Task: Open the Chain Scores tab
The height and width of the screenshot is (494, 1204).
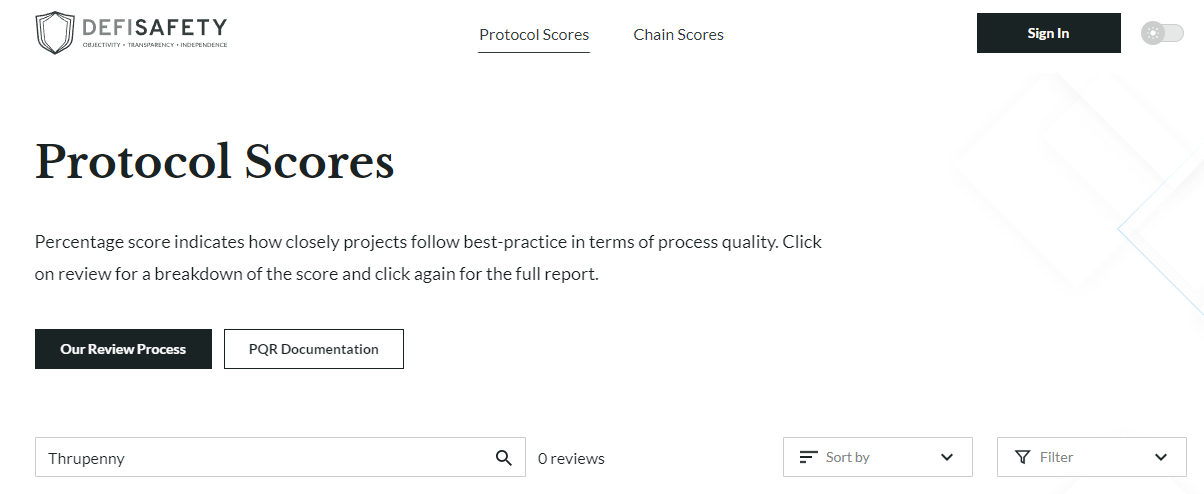Action: pos(678,34)
